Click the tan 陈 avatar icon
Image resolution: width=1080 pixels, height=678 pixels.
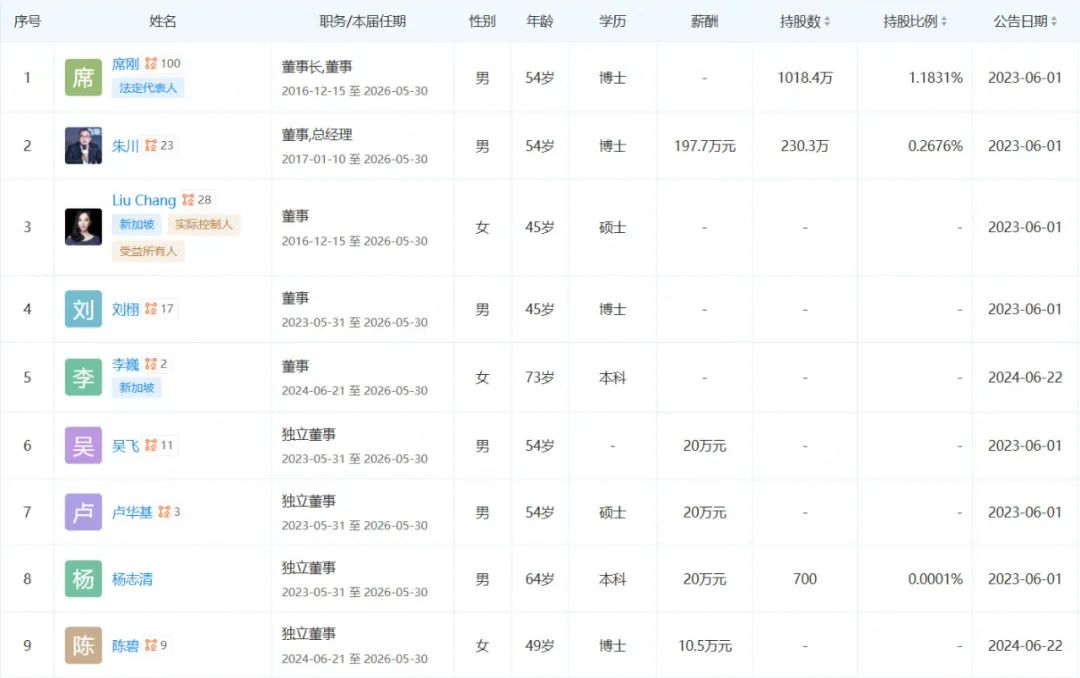[x=83, y=646]
